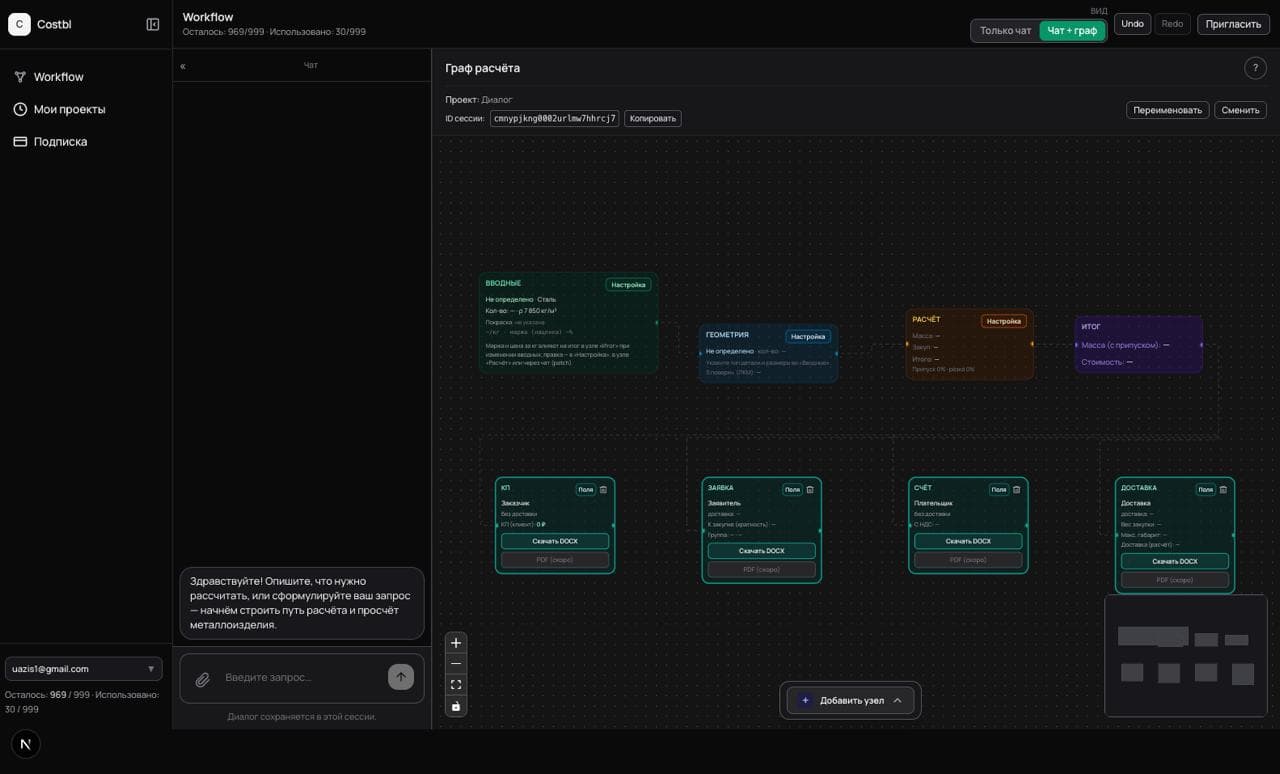Viewport: 1280px width, 774px height.
Task: Click Копировать next to session ID
Action: 653,118
